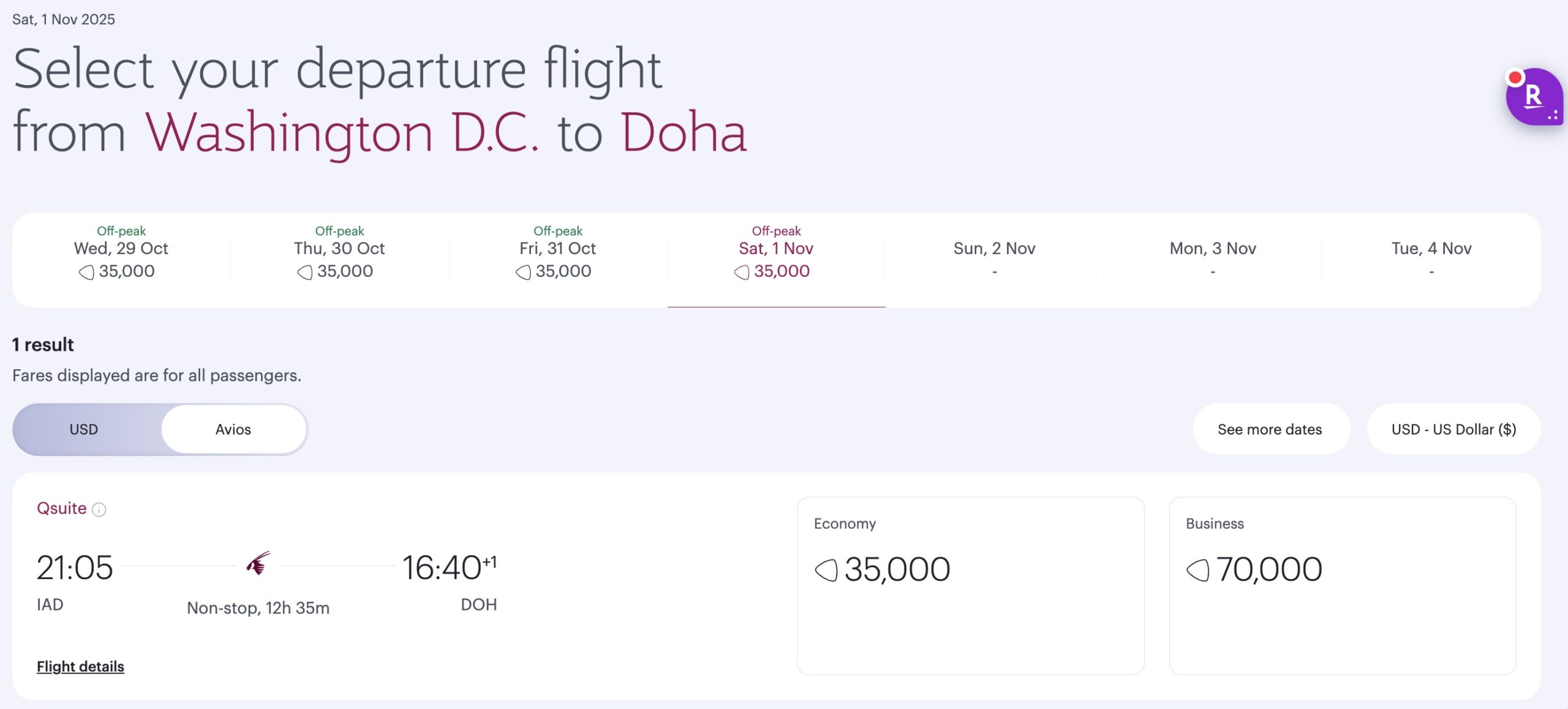Click the Avios symbol beside the Economy 35,000 fare

[827, 569]
